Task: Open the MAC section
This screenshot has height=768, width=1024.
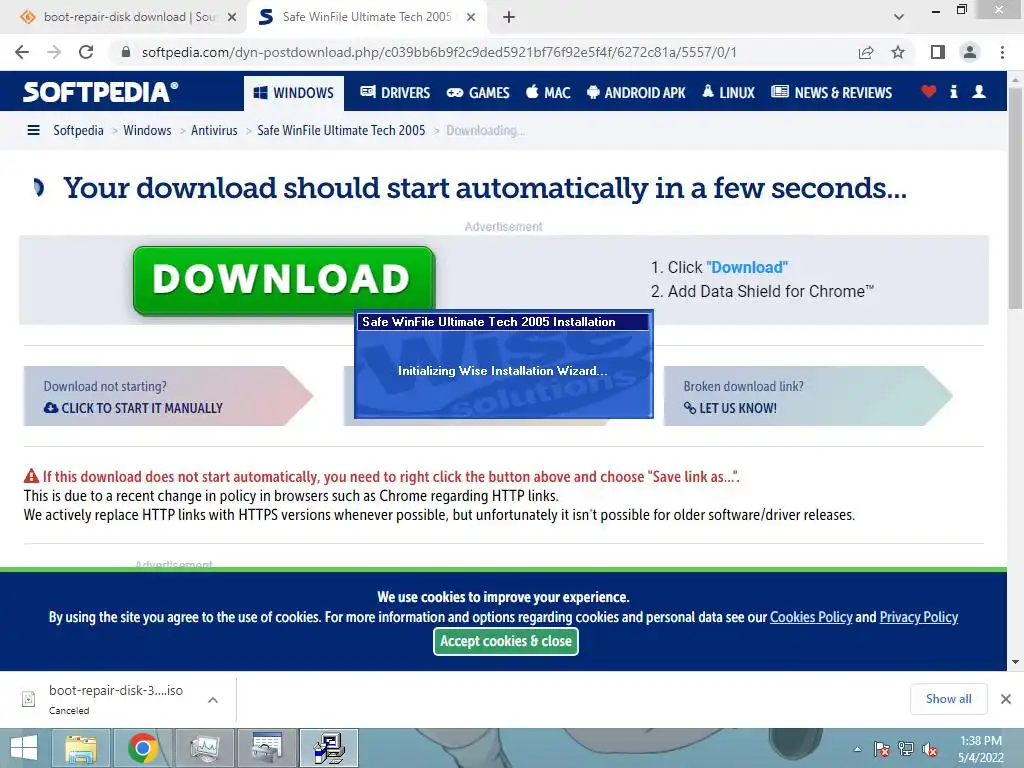Action: point(548,93)
